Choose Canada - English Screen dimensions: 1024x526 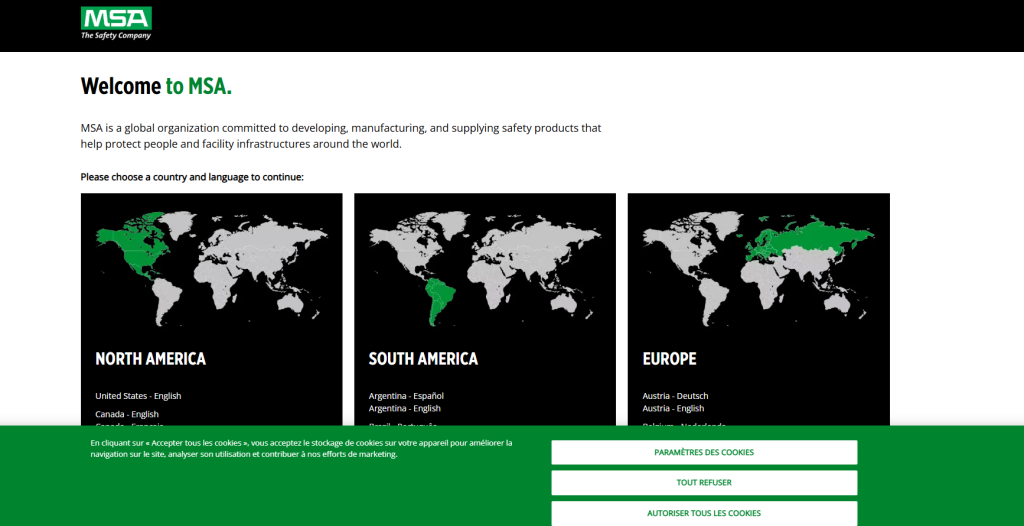[x=127, y=414]
